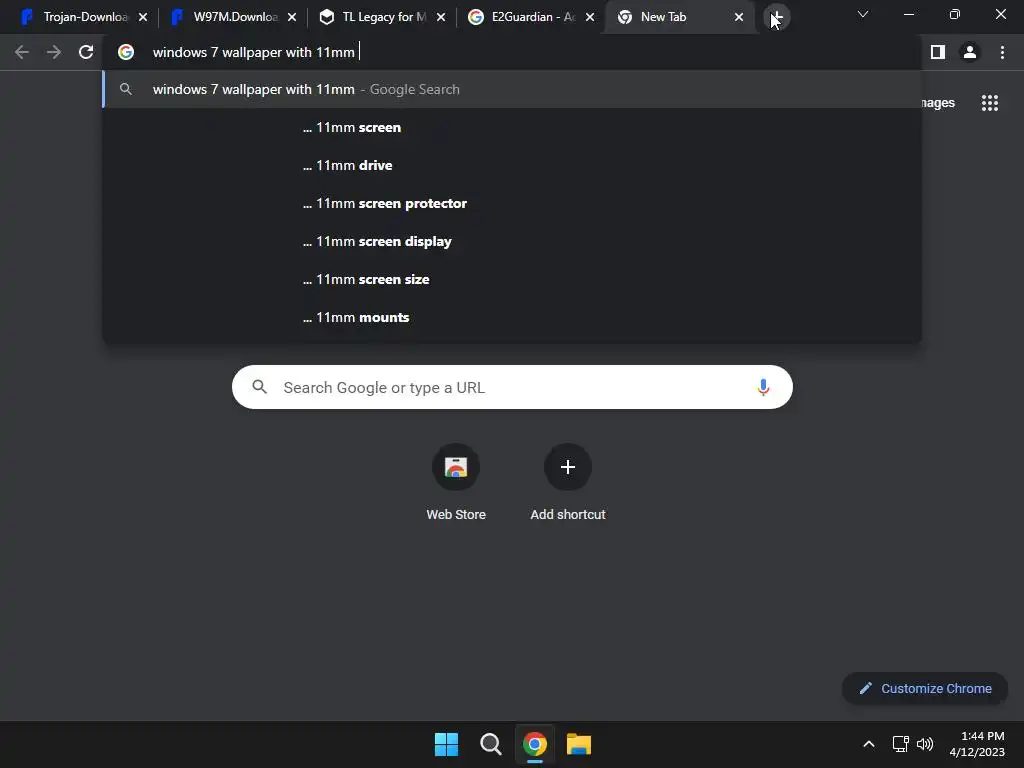Click the voice search microphone
This screenshot has width=1024, height=768.
tap(763, 387)
